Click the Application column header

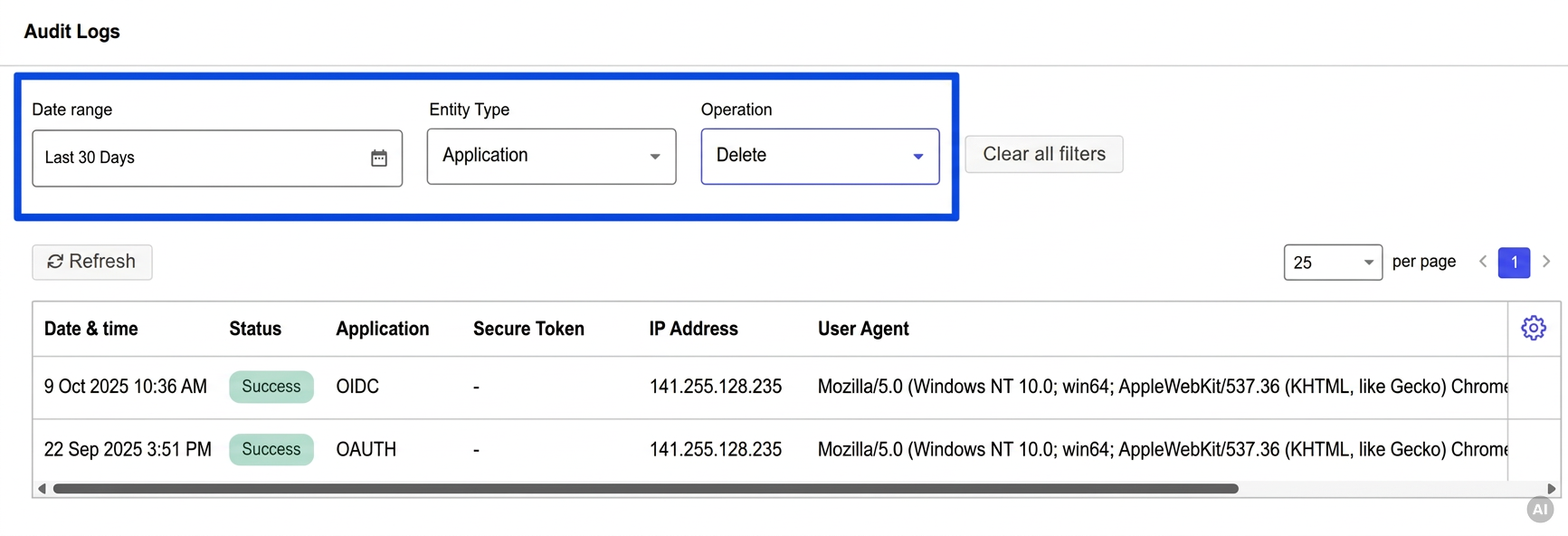[x=383, y=329]
